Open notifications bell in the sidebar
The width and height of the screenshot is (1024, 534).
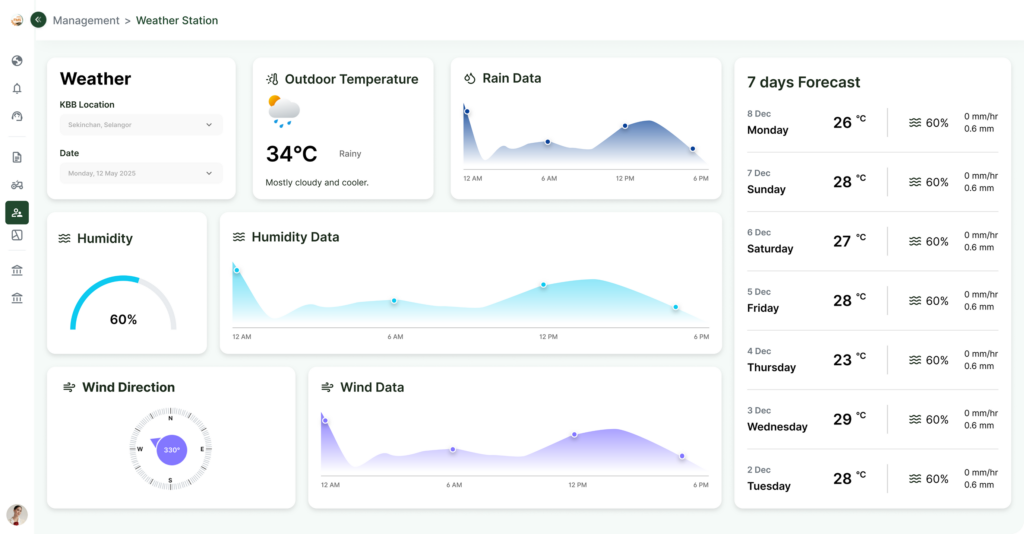tap(17, 88)
